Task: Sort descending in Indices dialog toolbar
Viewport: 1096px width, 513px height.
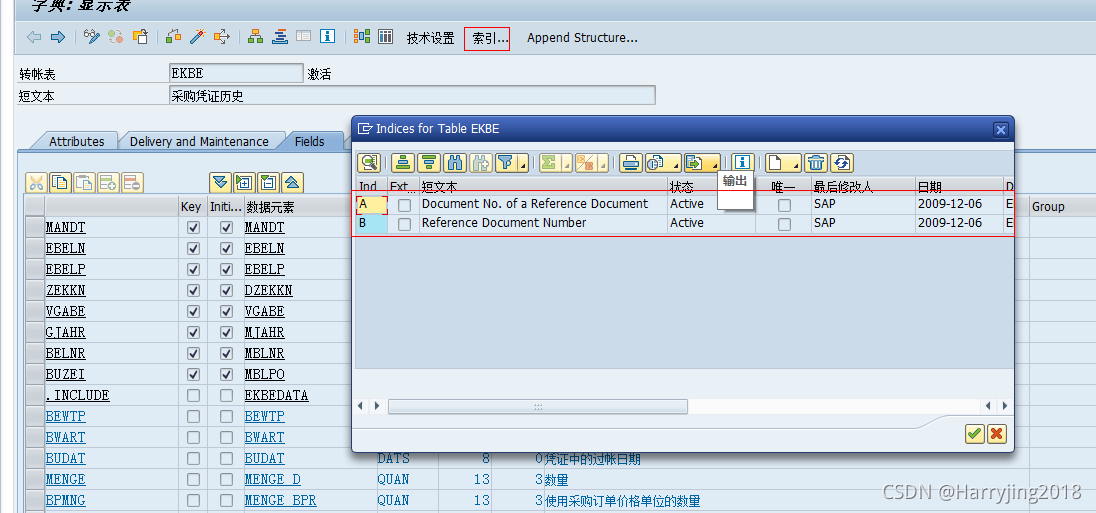Action: (x=428, y=163)
